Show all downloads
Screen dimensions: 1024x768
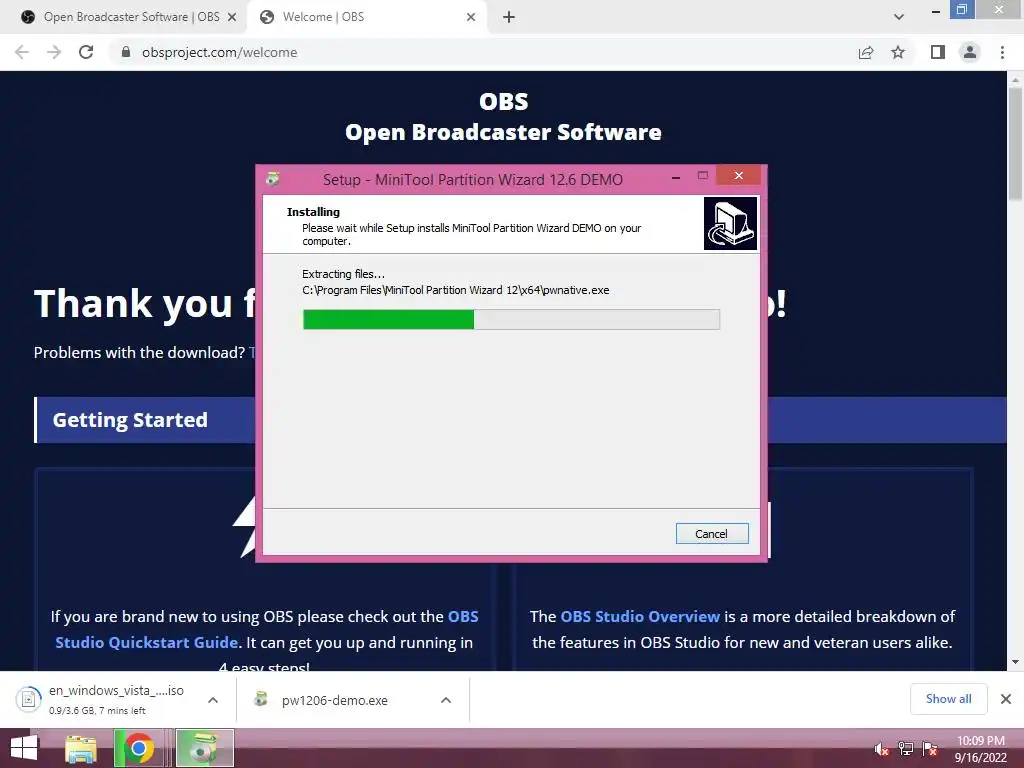pos(948,699)
